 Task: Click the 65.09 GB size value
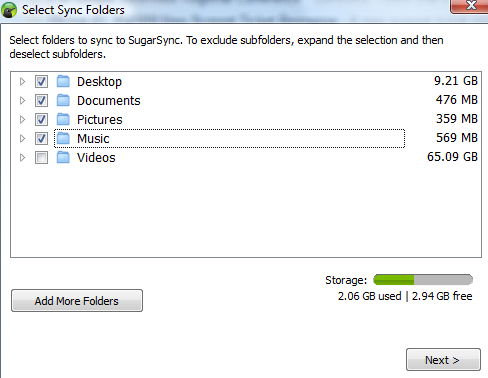coord(452,157)
